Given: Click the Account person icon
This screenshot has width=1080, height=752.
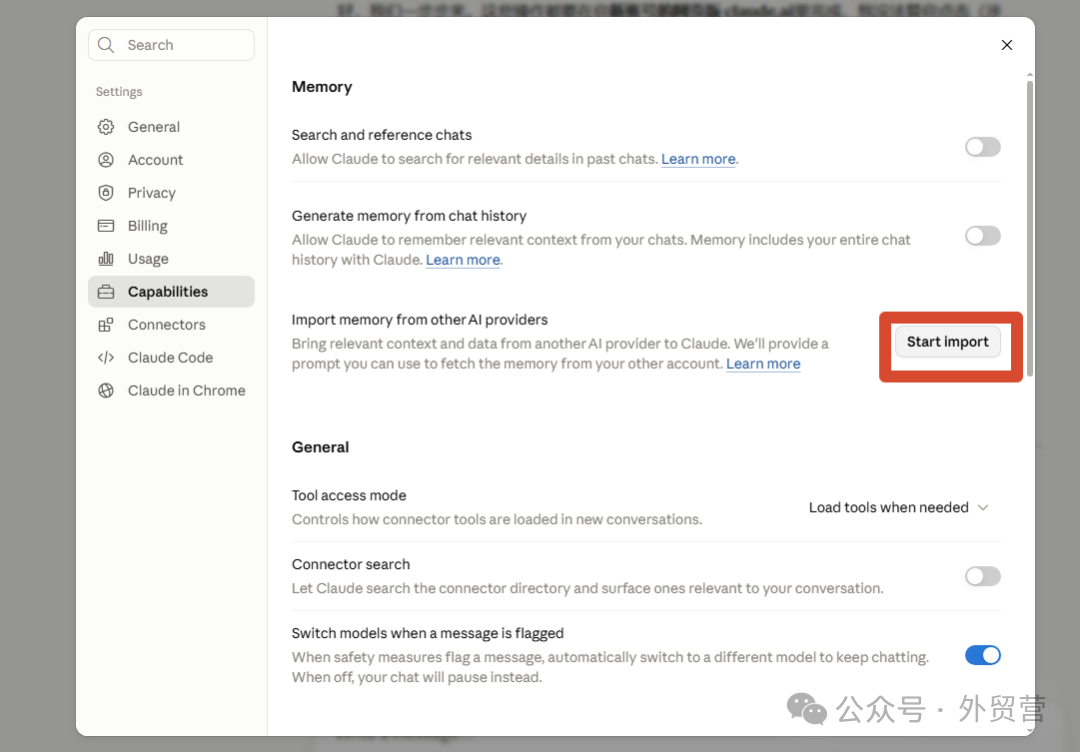Looking at the screenshot, I should point(106,160).
